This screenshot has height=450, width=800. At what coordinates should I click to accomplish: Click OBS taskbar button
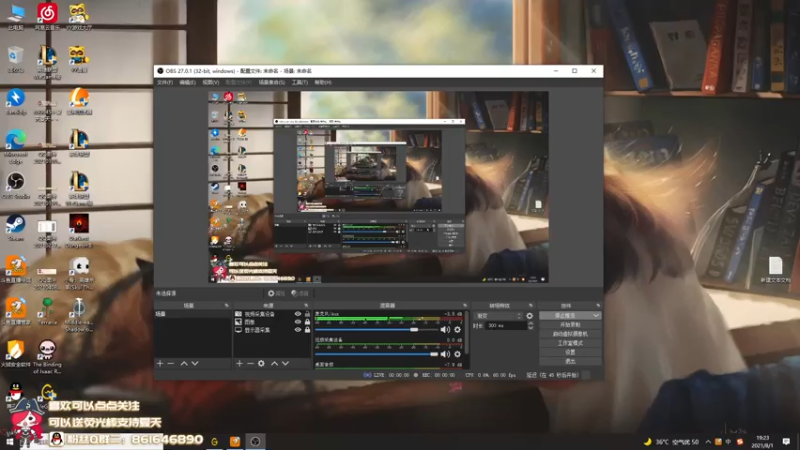click(255, 441)
